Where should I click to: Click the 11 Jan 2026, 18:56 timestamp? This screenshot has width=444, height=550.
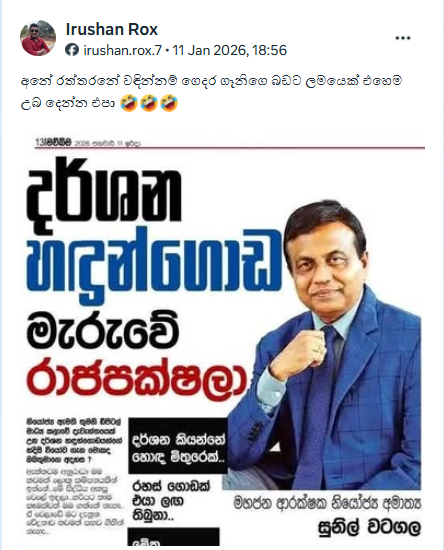click(230, 50)
